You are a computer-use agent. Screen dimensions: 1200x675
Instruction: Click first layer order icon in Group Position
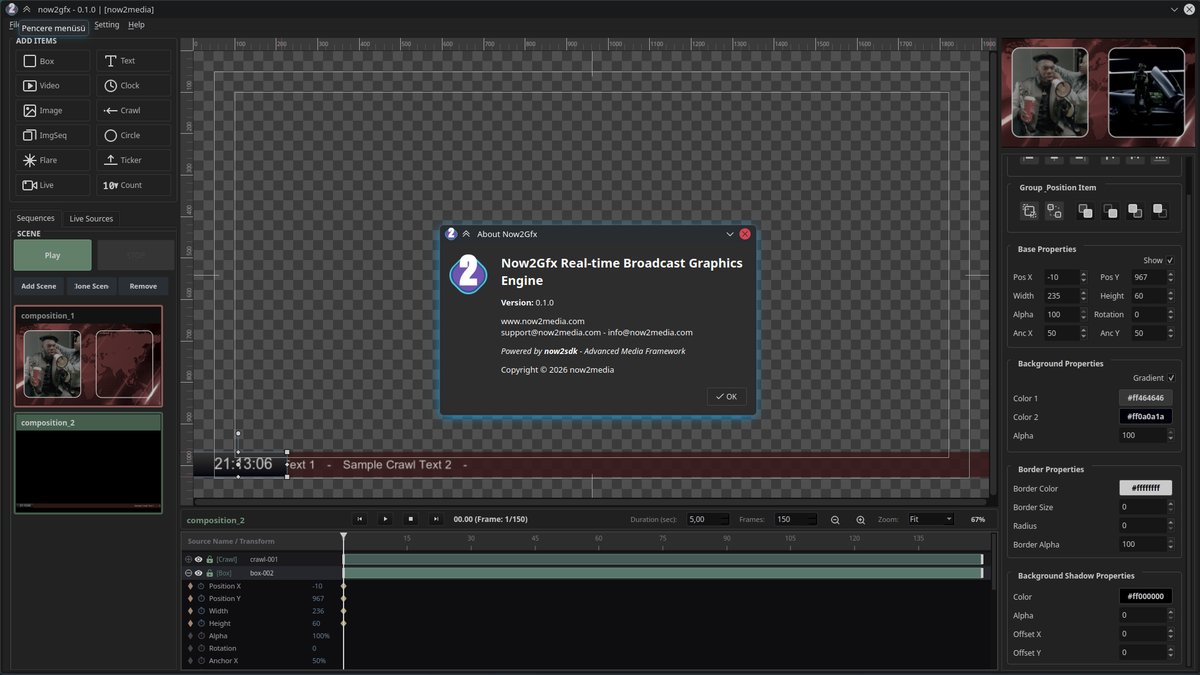pyautogui.click(x=1085, y=211)
